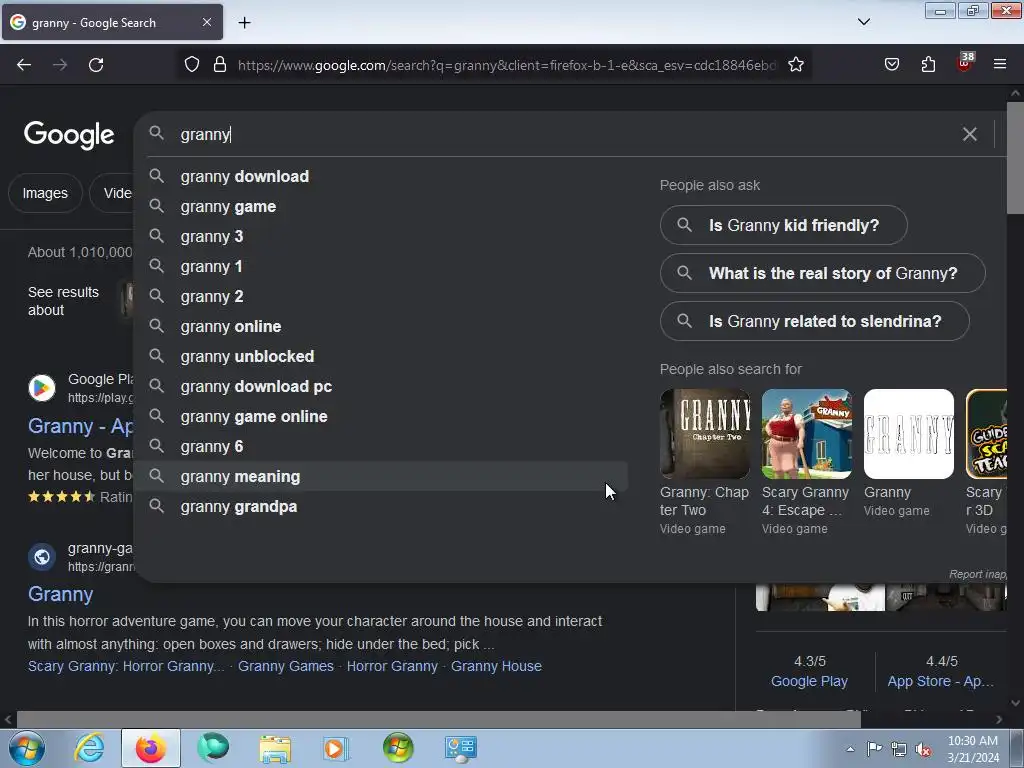This screenshot has height=768, width=1024.
Task: Open the App Store rating link
Action: point(940,681)
